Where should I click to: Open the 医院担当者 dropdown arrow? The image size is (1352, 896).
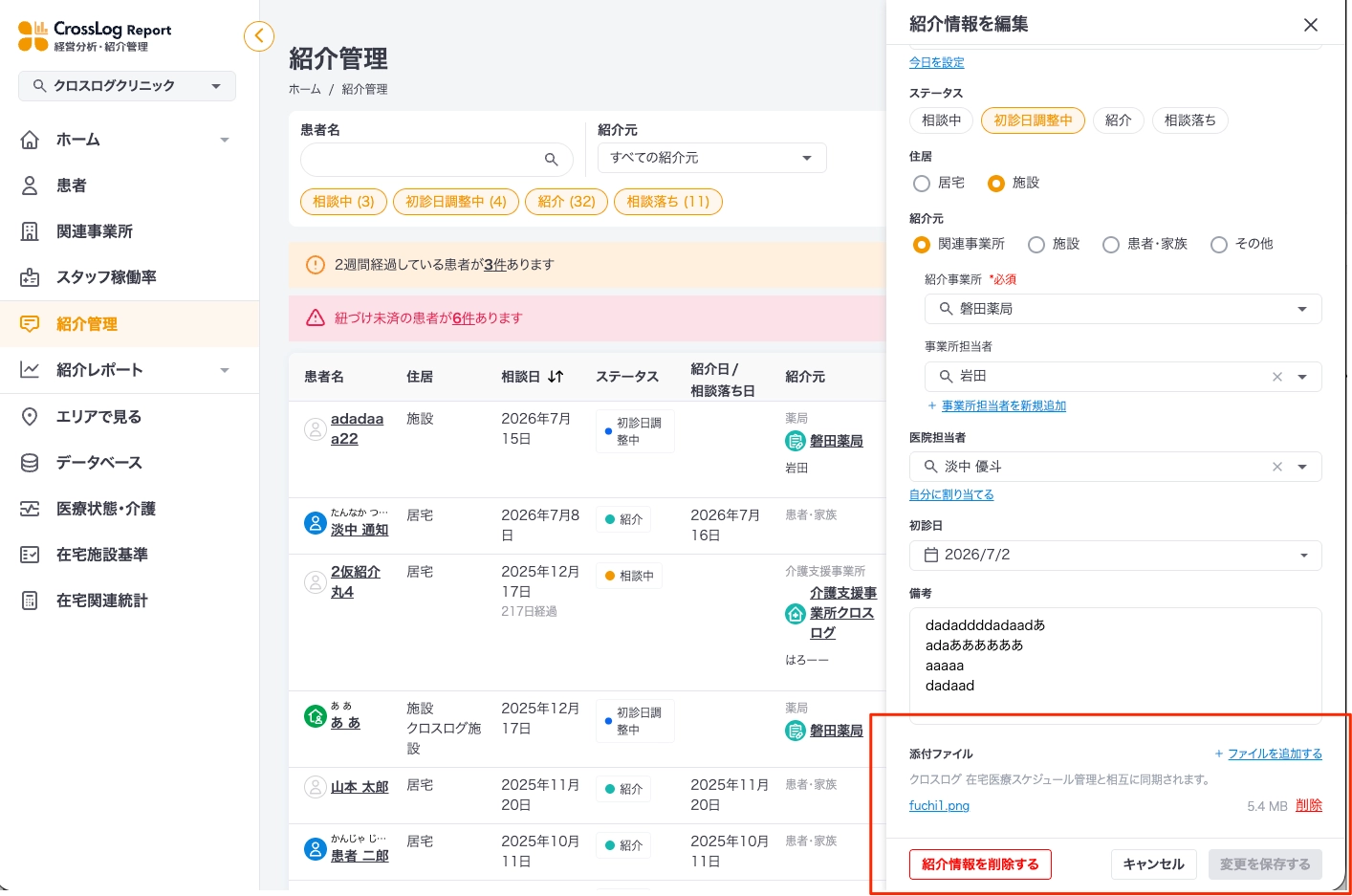1302,467
